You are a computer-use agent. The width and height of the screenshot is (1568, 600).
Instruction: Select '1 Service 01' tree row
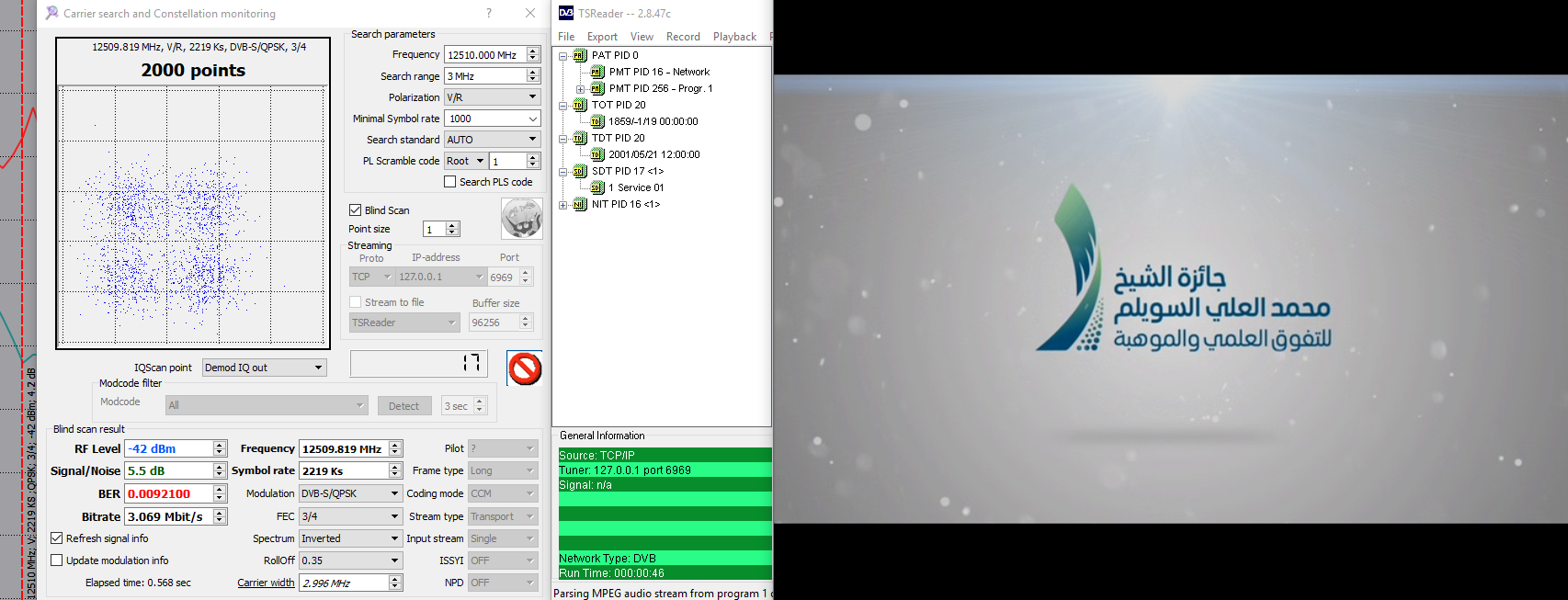(636, 187)
